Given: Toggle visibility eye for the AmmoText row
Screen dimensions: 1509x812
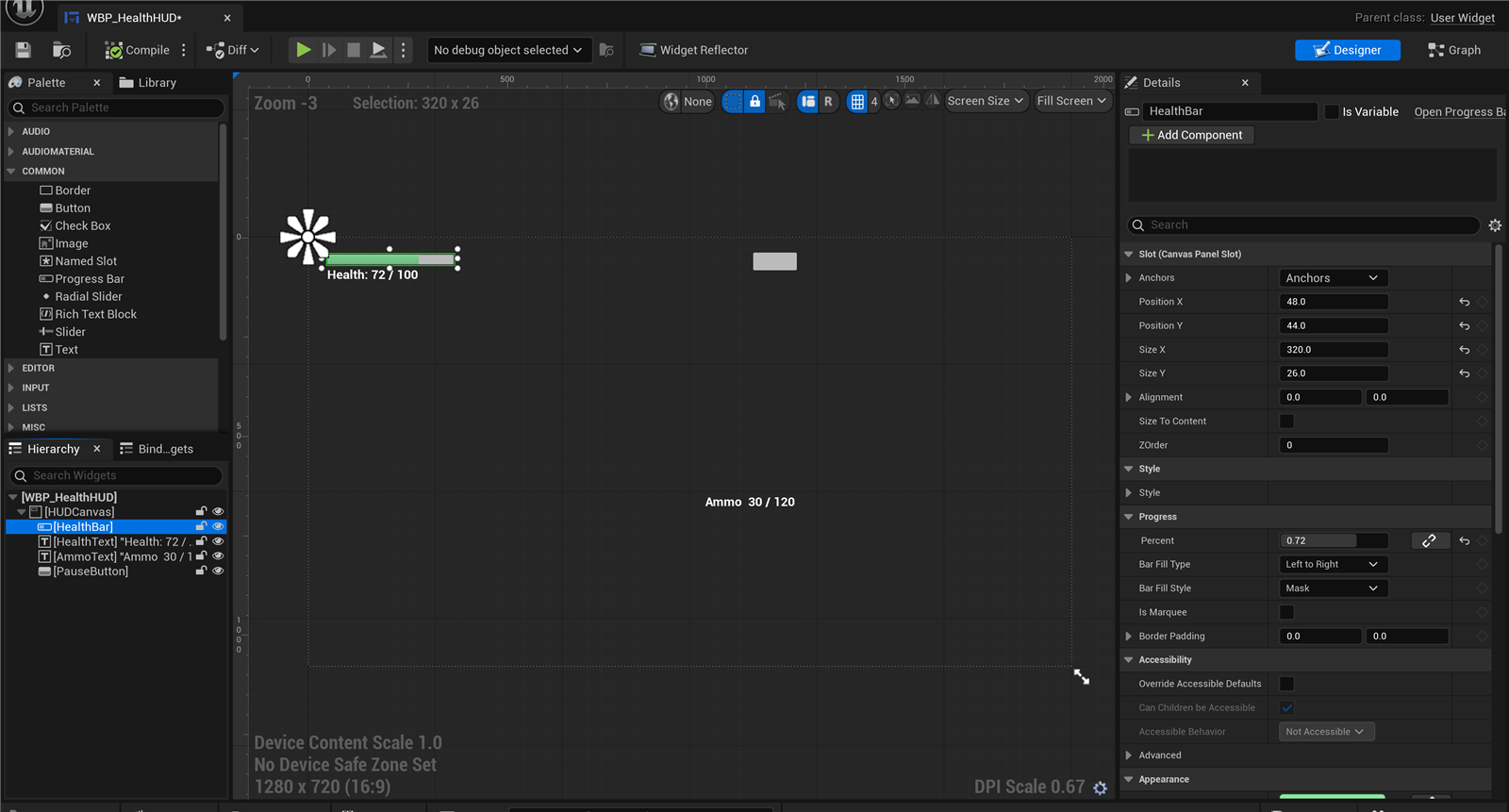Looking at the screenshot, I should (x=218, y=556).
